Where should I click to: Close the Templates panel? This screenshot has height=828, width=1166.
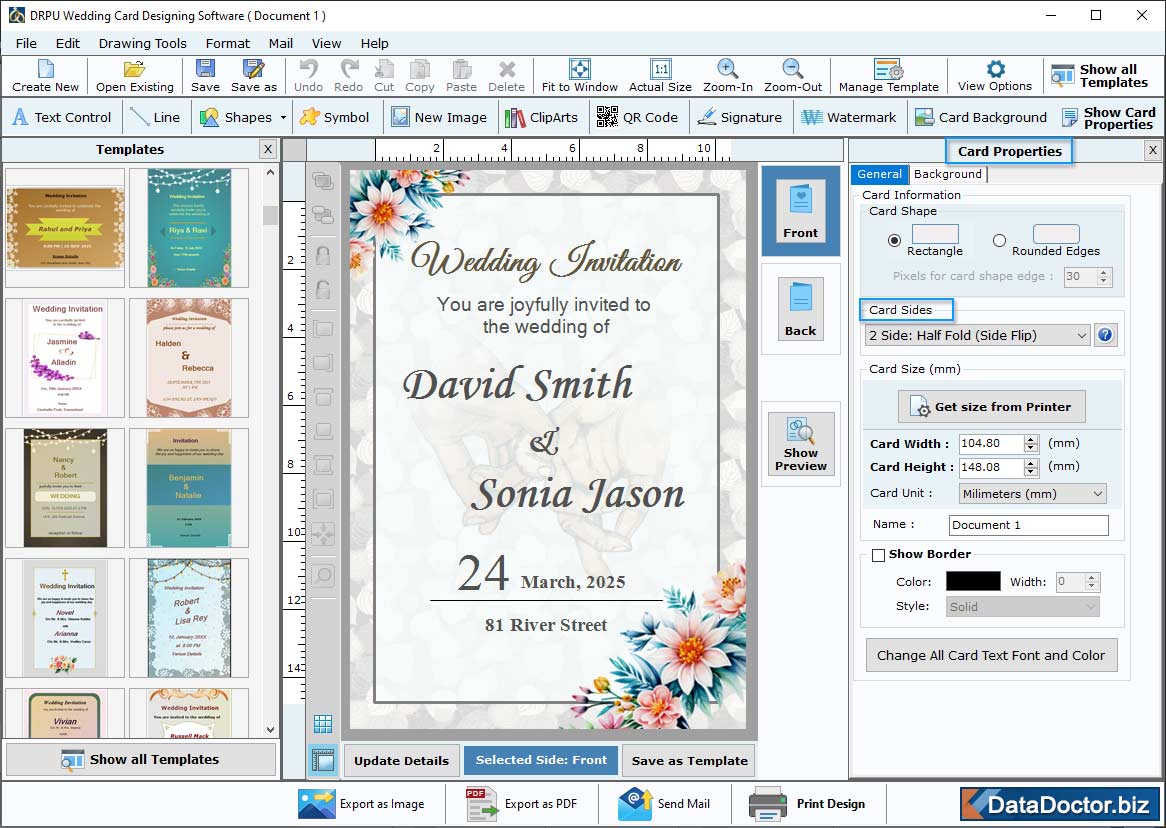click(x=268, y=150)
